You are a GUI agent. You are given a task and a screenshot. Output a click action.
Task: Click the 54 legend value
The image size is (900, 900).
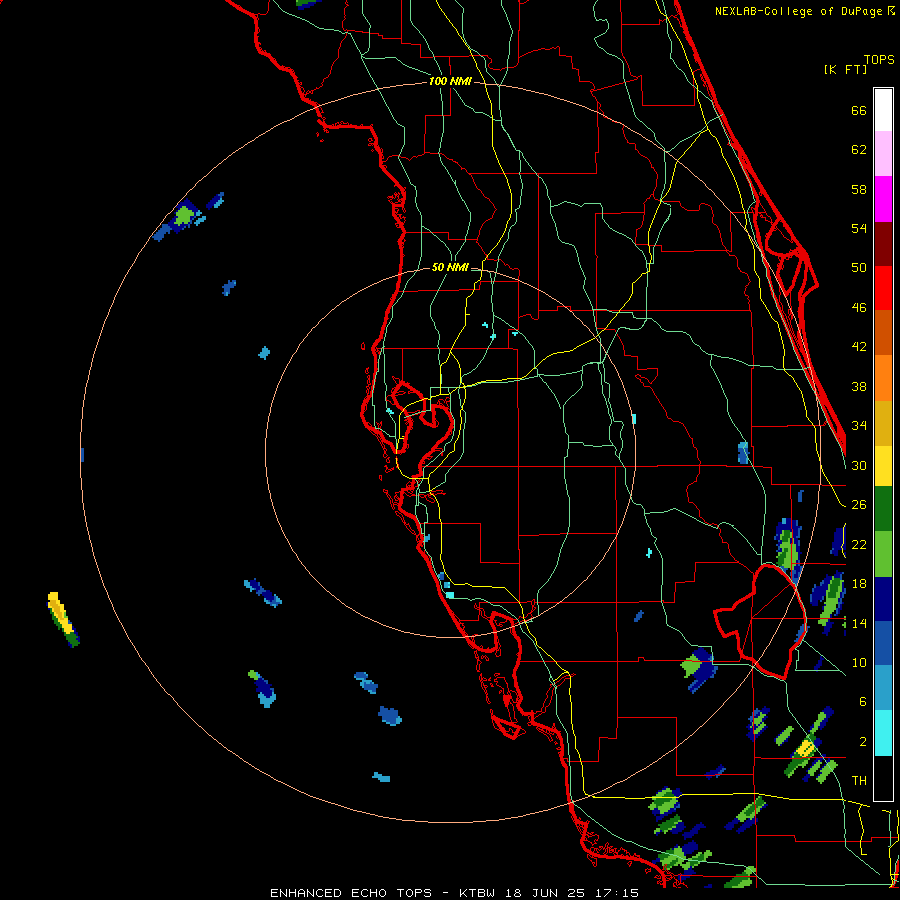coord(859,228)
